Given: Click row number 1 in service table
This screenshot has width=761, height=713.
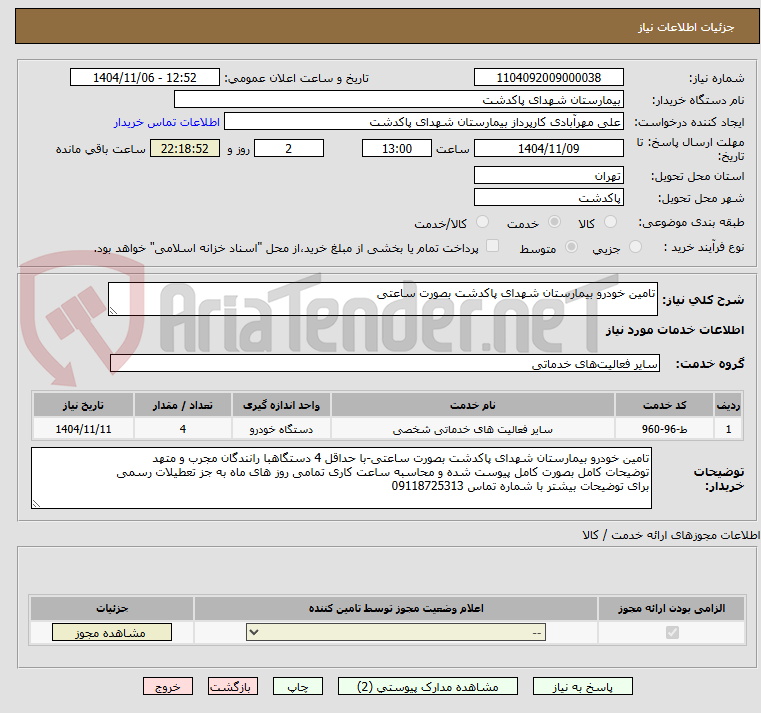Looking at the screenshot, I should pyautogui.click(x=728, y=429).
